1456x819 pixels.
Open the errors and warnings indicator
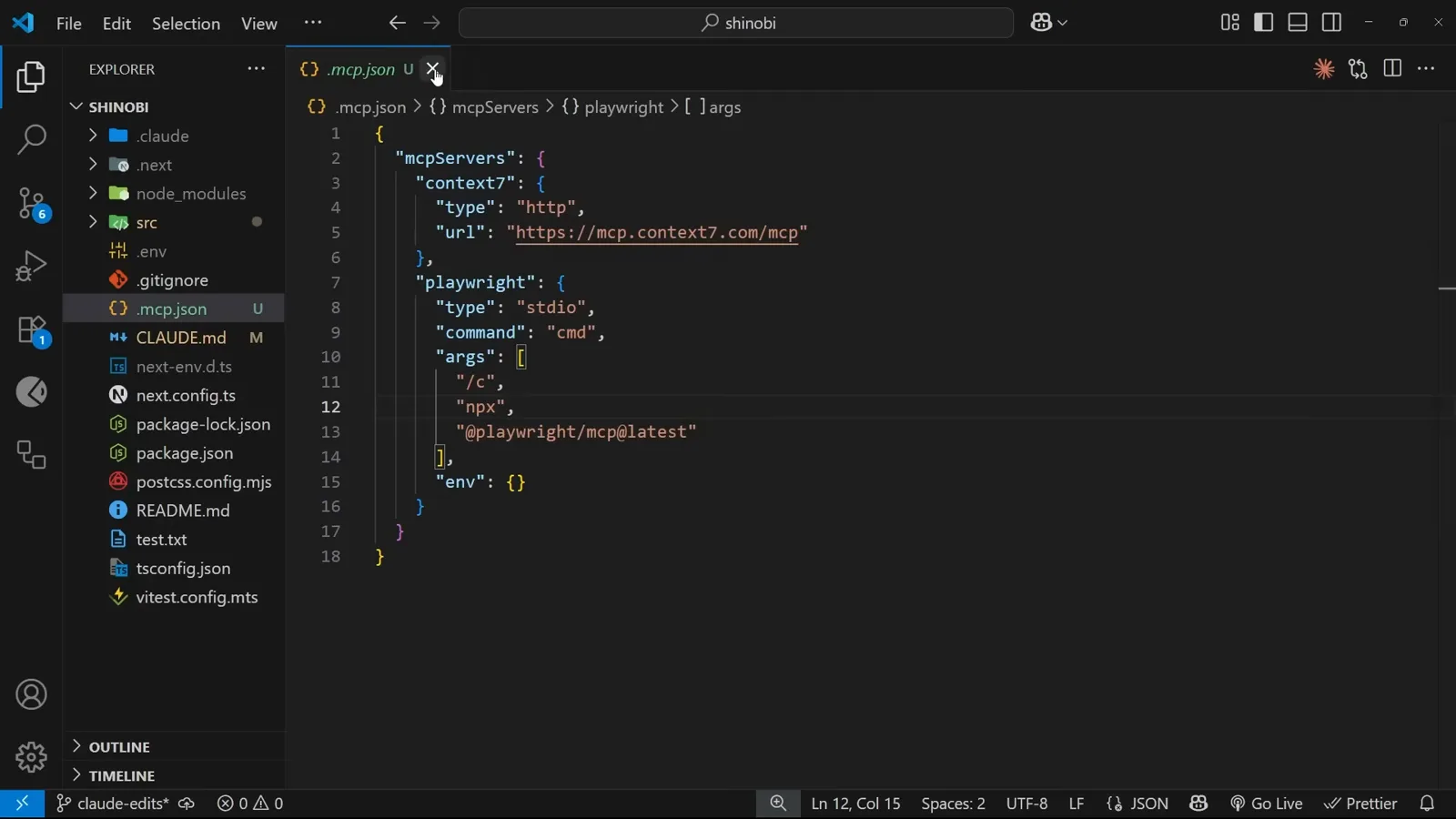point(250,804)
